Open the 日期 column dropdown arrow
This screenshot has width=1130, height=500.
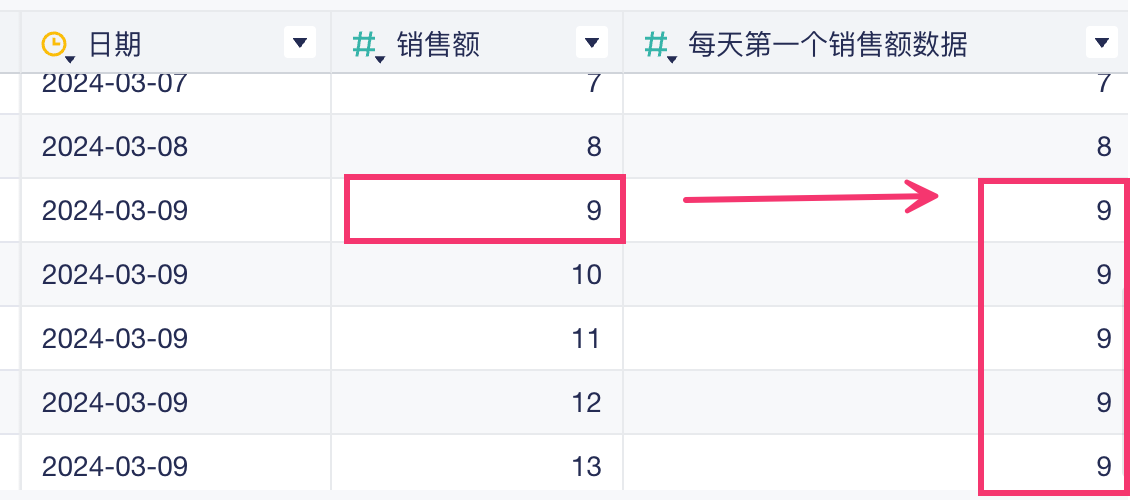[x=300, y=42]
